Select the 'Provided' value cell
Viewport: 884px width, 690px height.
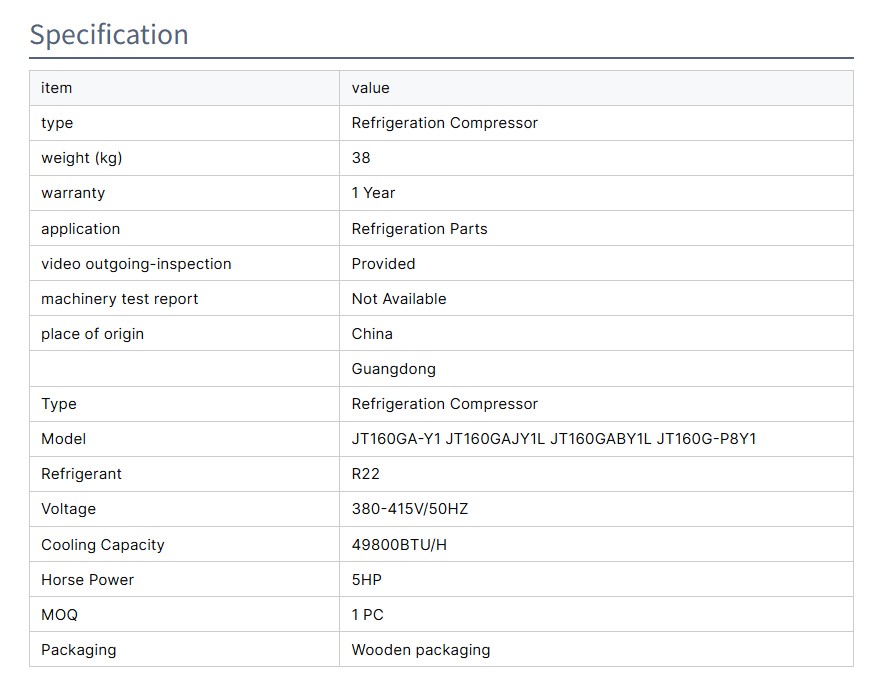383,264
